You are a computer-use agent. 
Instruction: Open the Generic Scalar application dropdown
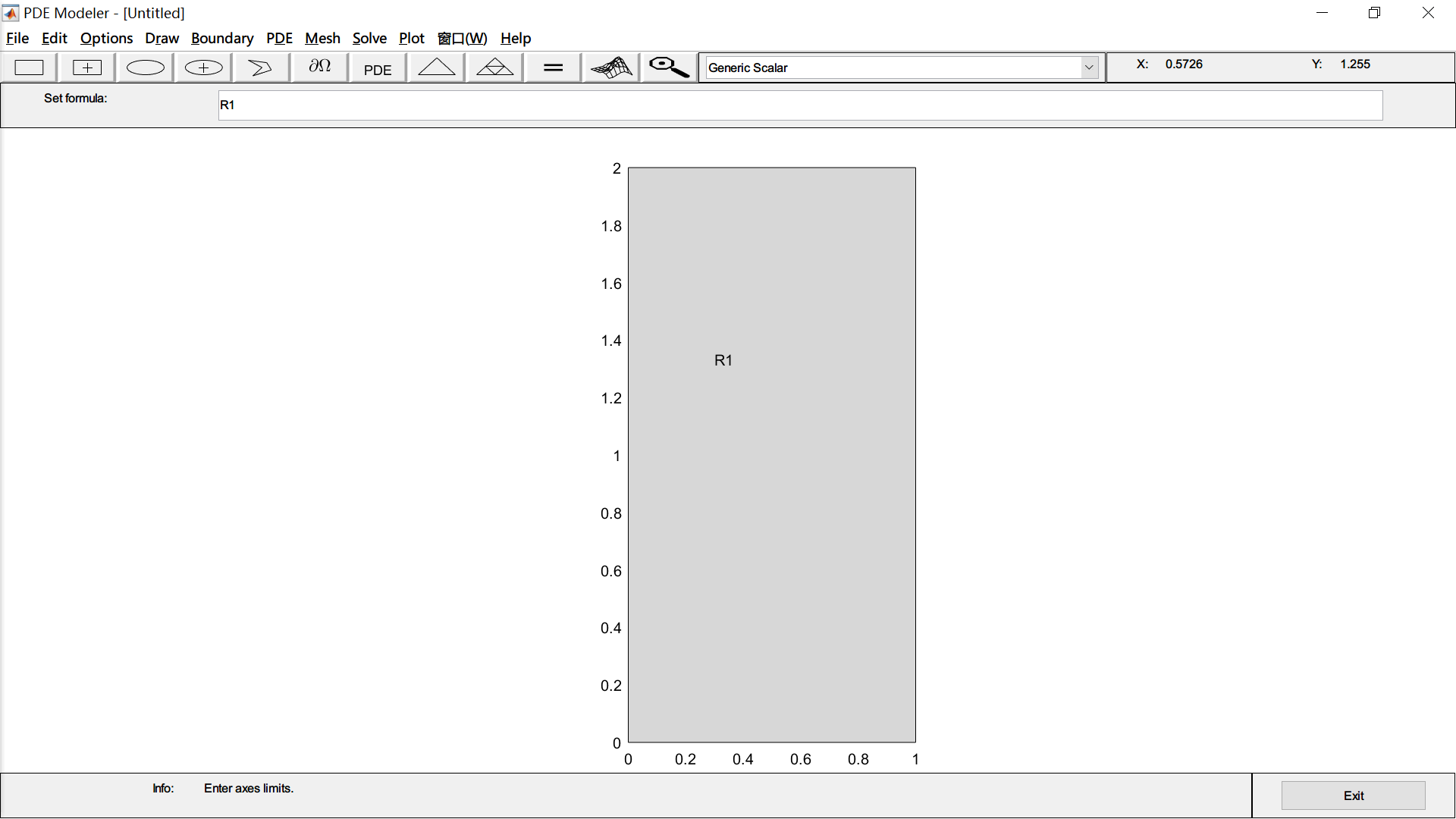1089,67
